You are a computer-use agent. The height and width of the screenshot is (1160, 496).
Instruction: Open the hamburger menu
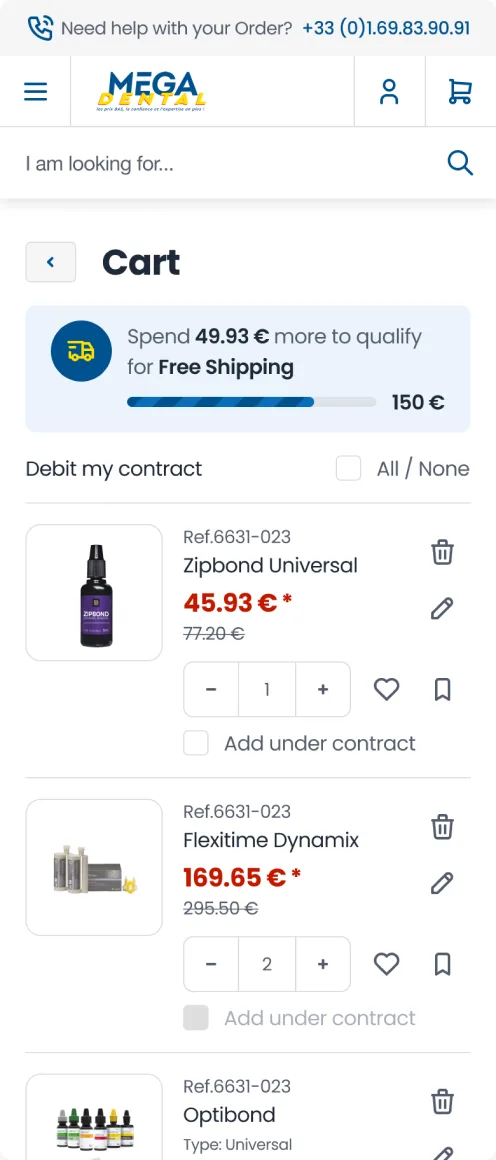(x=35, y=92)
